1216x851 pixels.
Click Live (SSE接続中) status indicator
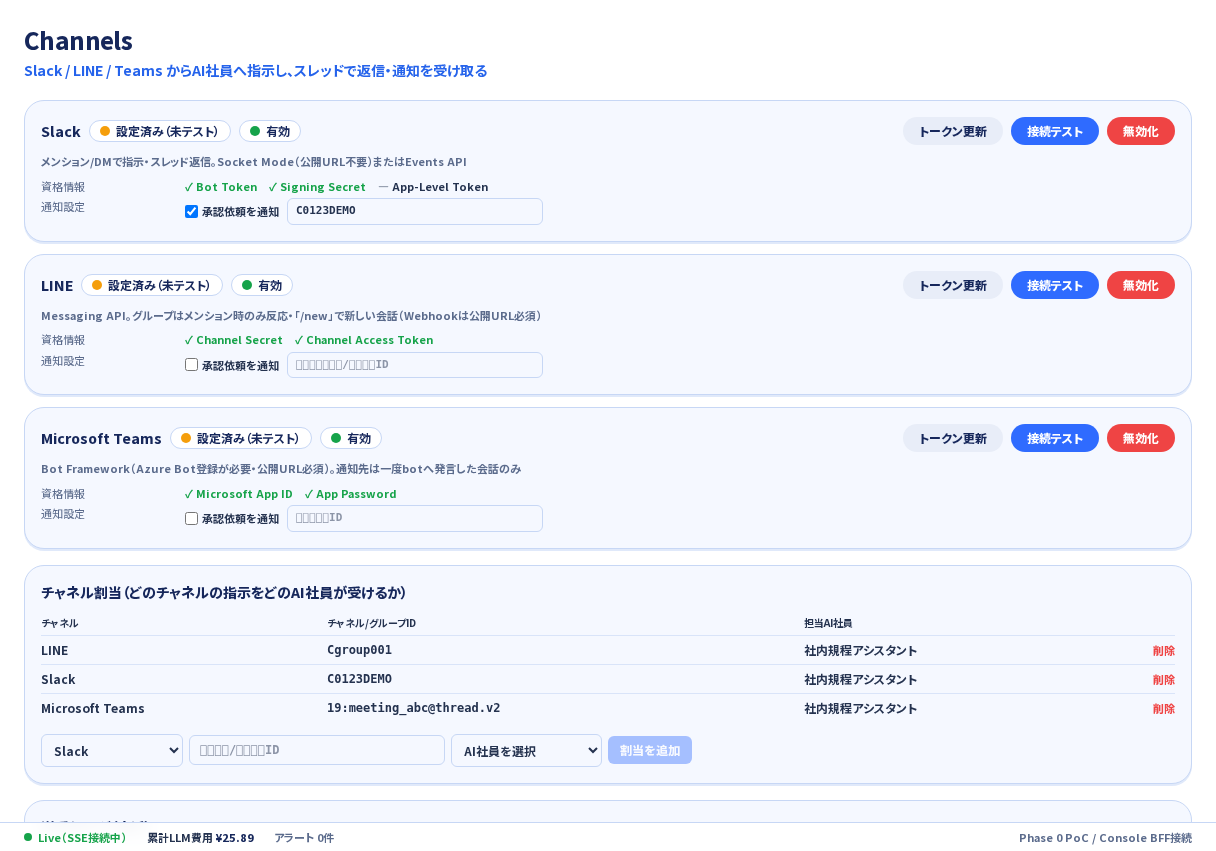(75, 838)
